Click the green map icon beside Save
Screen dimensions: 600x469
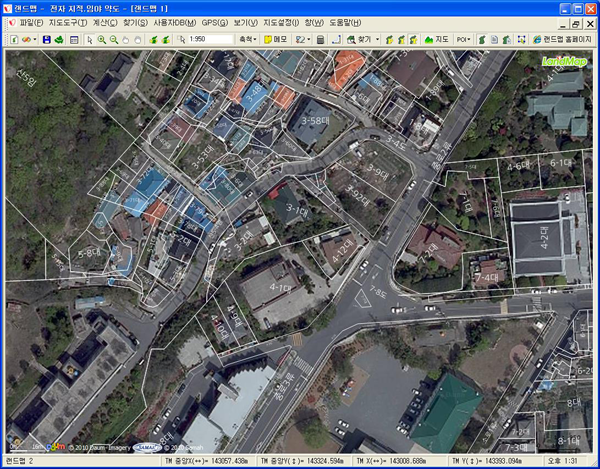59,39
